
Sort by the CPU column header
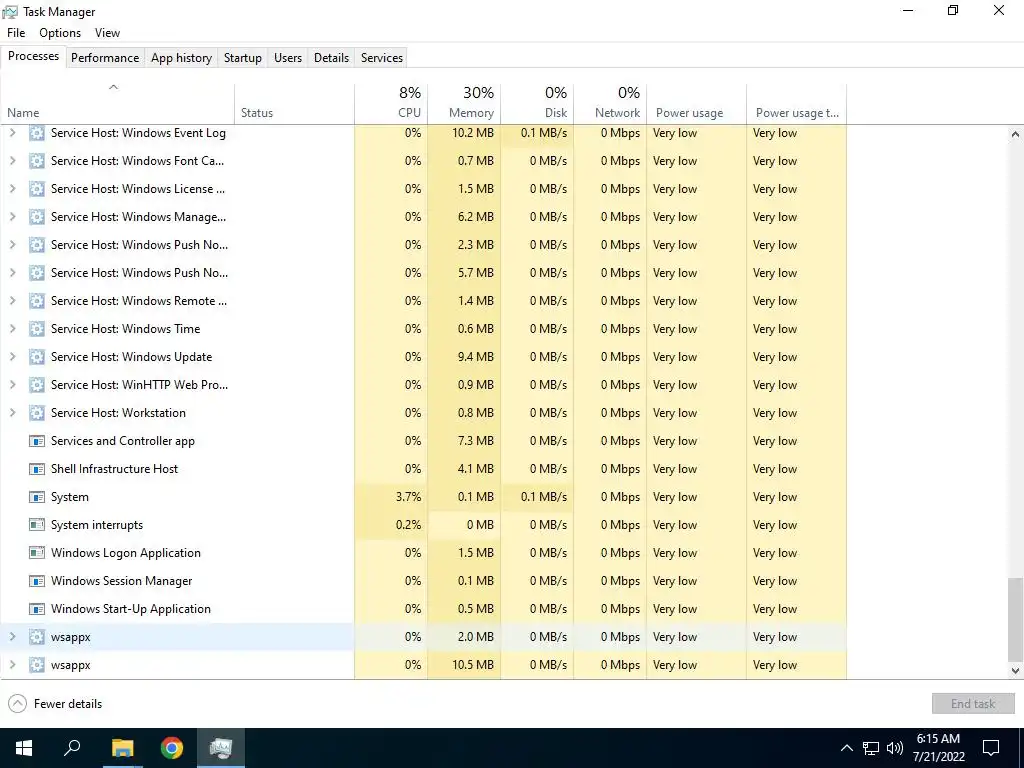tap(391, 104)
